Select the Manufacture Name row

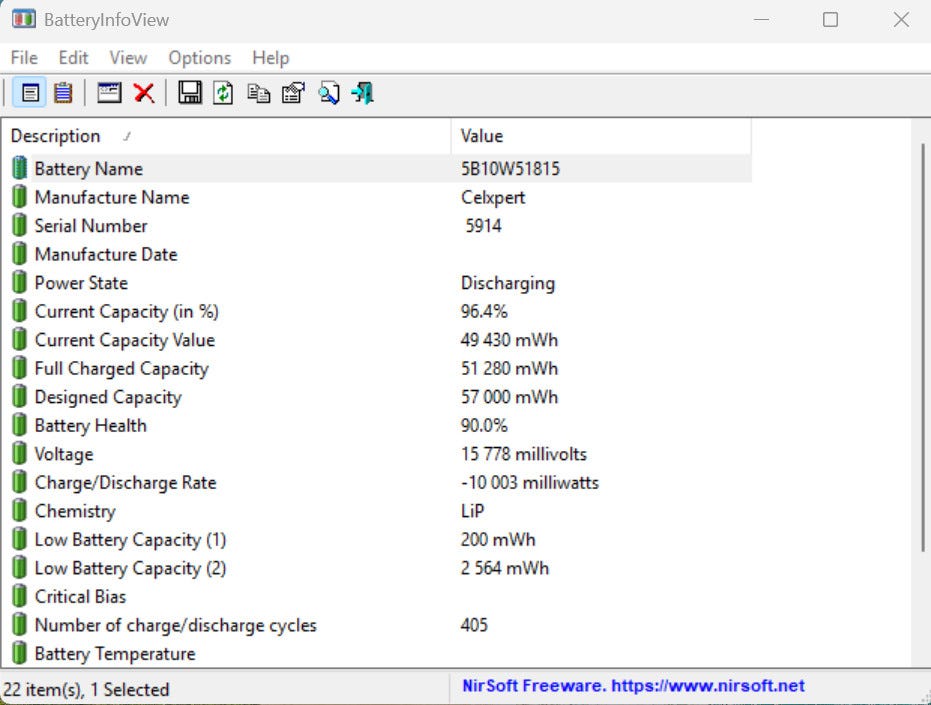377,197
